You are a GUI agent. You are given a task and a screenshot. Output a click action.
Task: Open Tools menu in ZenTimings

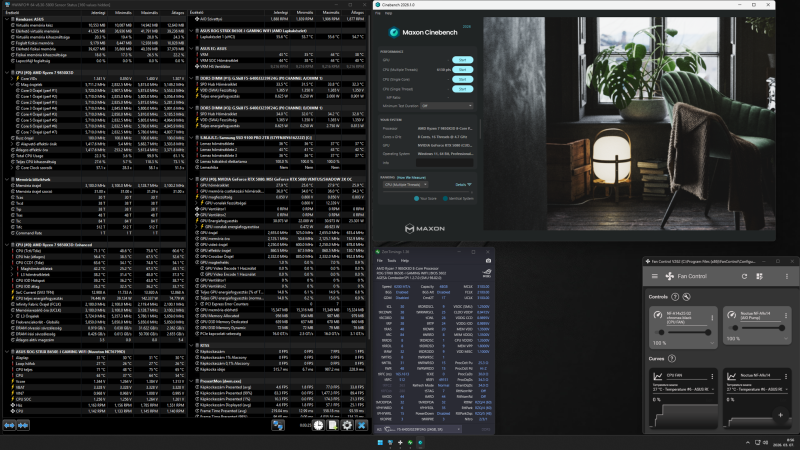pyautogui.click(x=392, y=261)
